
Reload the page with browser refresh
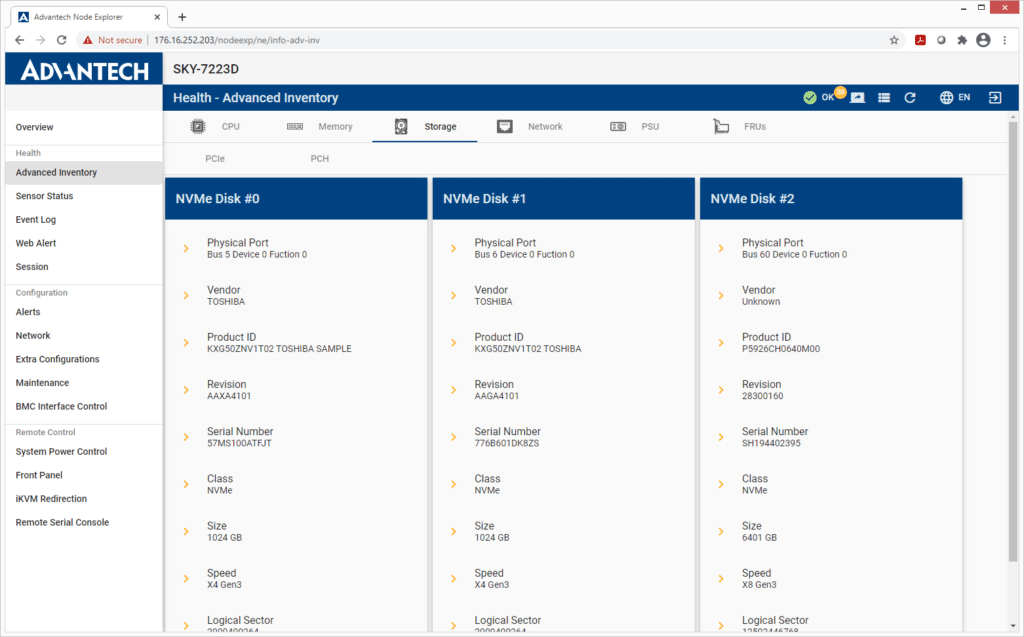(61, 40)
